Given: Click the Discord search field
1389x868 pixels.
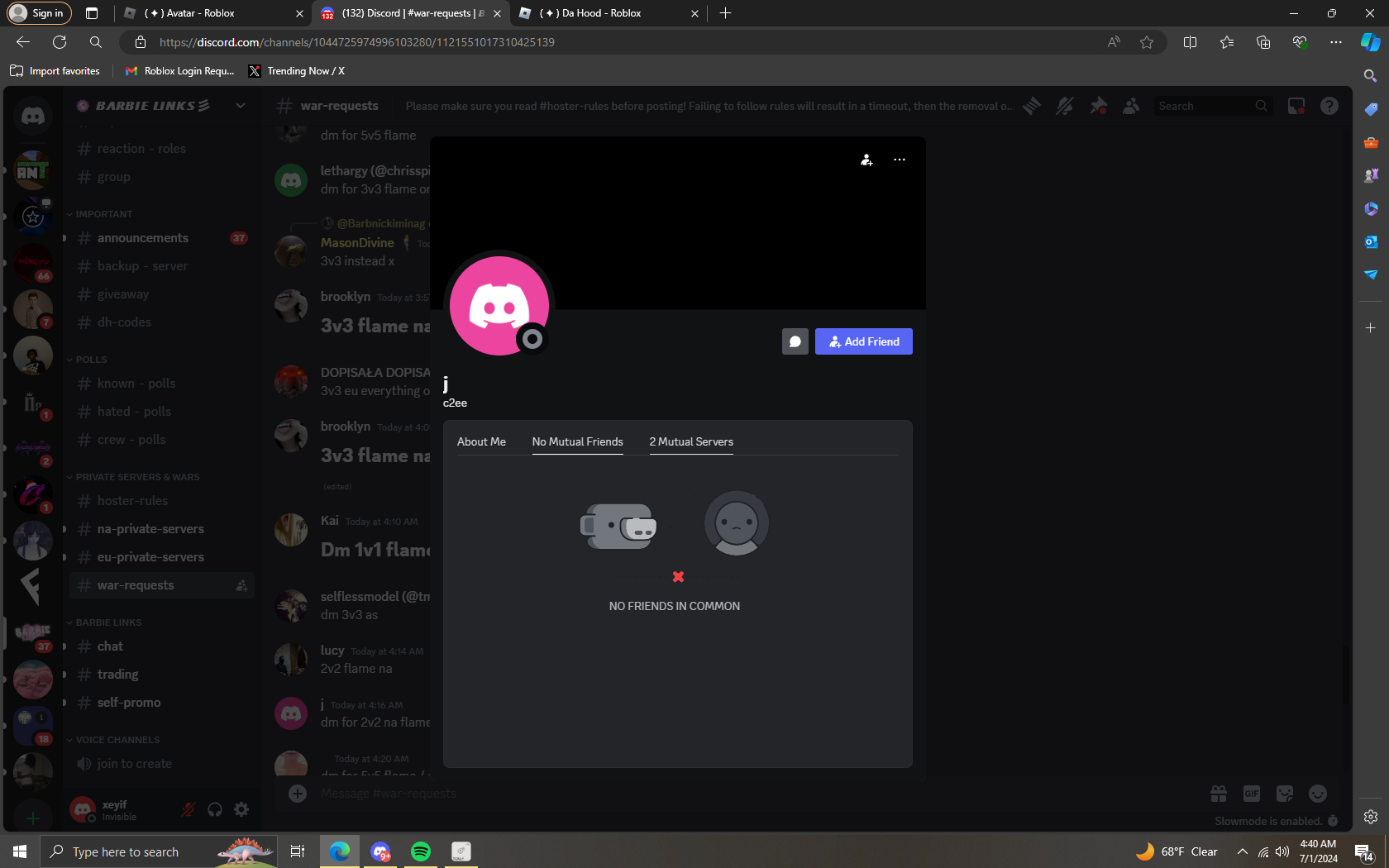Looking at the screenshot, I should pos(1212,106).
